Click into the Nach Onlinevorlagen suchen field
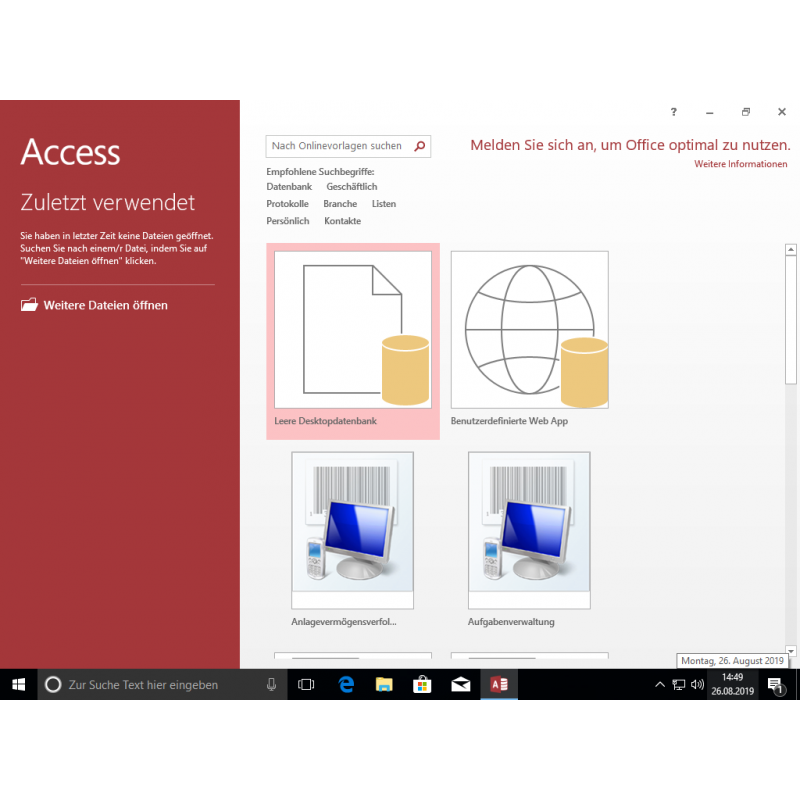Screen dimensions: 800x800 click(x=337, y=146)
